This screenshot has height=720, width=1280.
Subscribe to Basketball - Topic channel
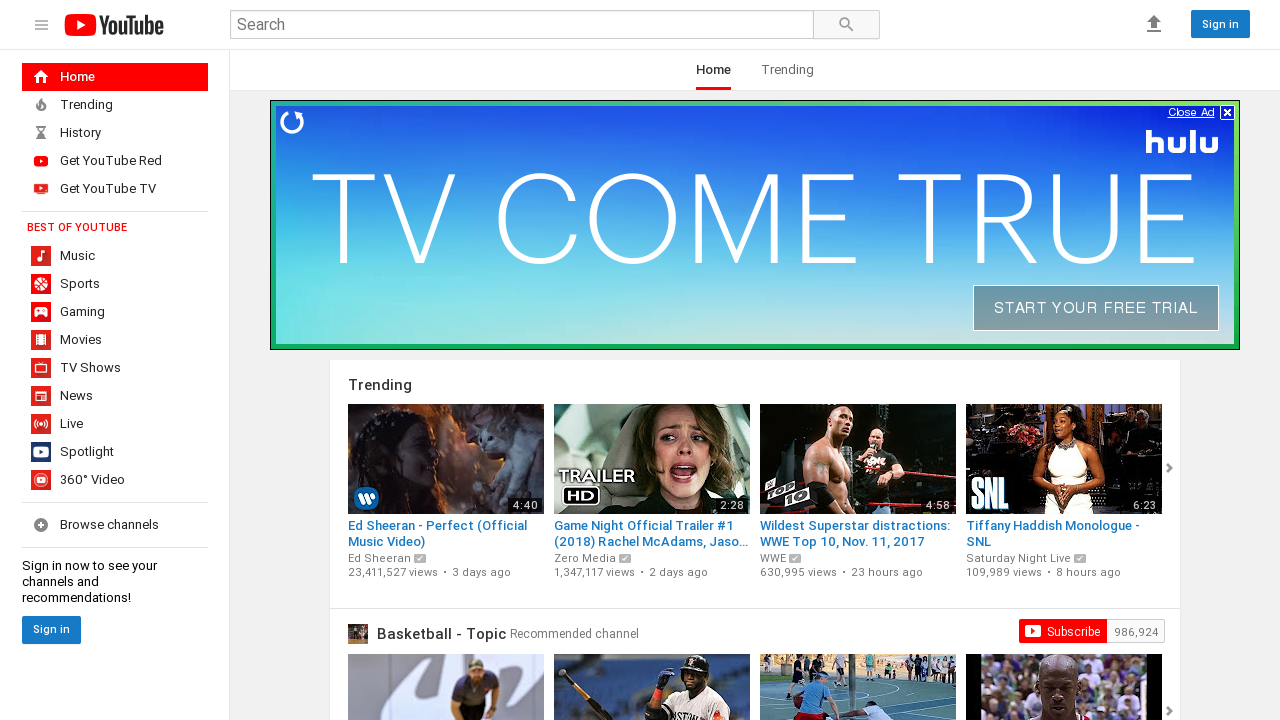click(x=1062, y=631)
